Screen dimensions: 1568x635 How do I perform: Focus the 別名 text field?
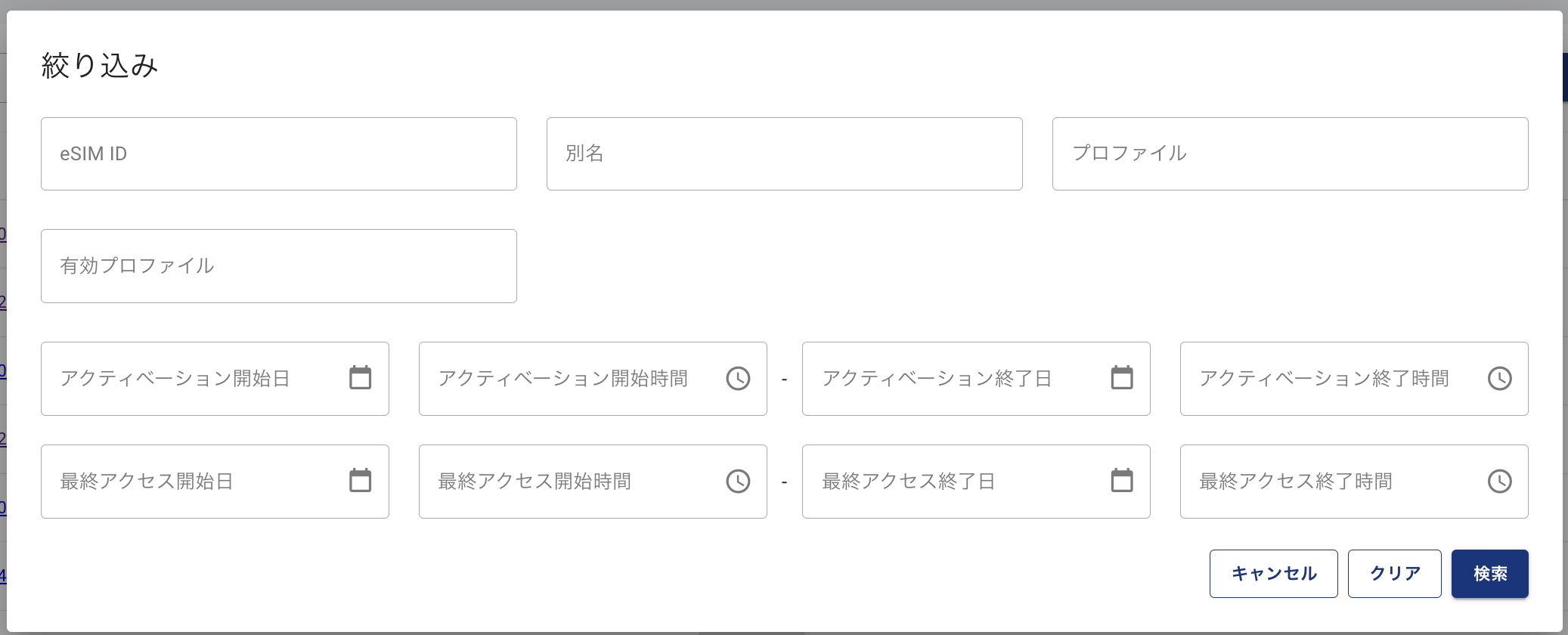point(784,153)
